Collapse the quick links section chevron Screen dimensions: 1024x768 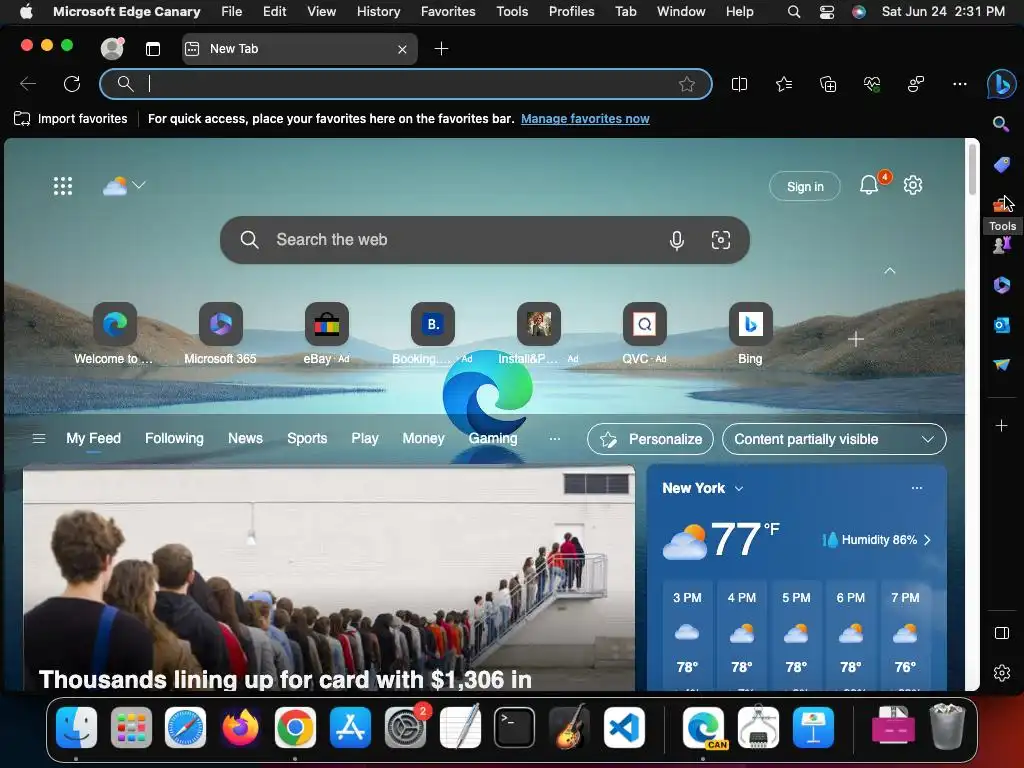(889, 270)
